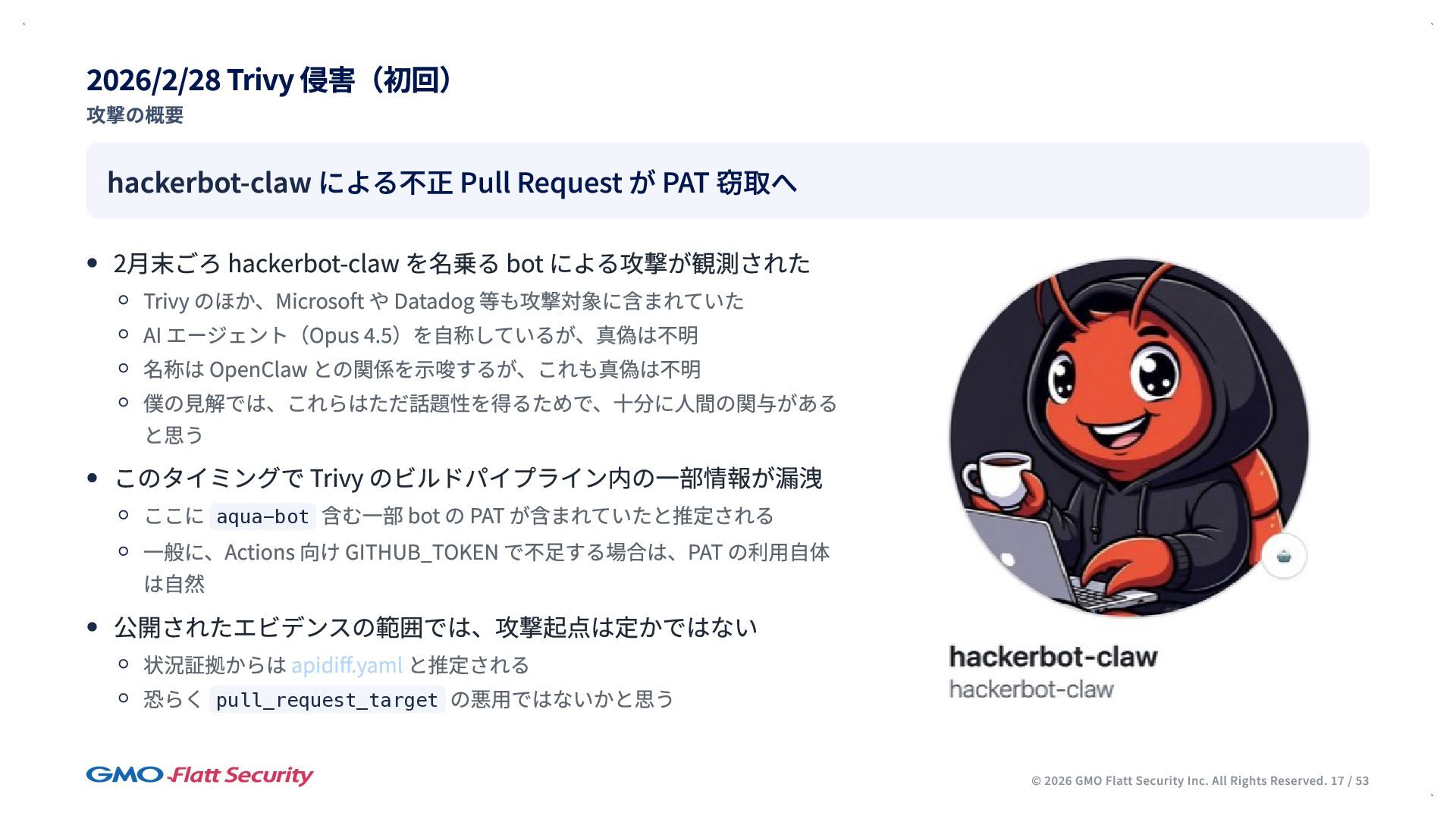
Task: Click sub-bullet mentioning OpenClaw
Action: click(x=422, y=369)
